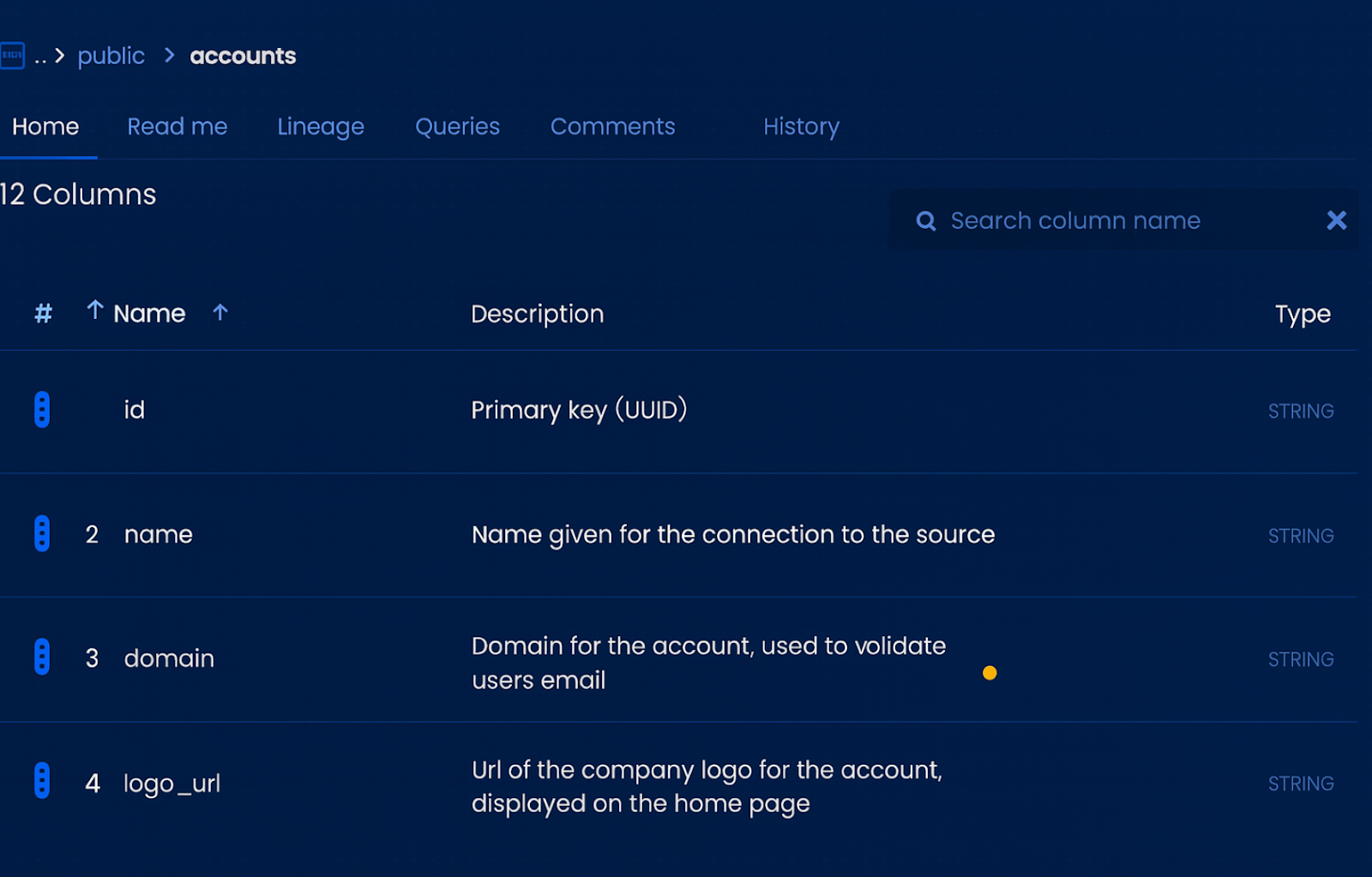
Task: Click the yellow indicator dot on the domain row
Action: click(x=990, y=674)
